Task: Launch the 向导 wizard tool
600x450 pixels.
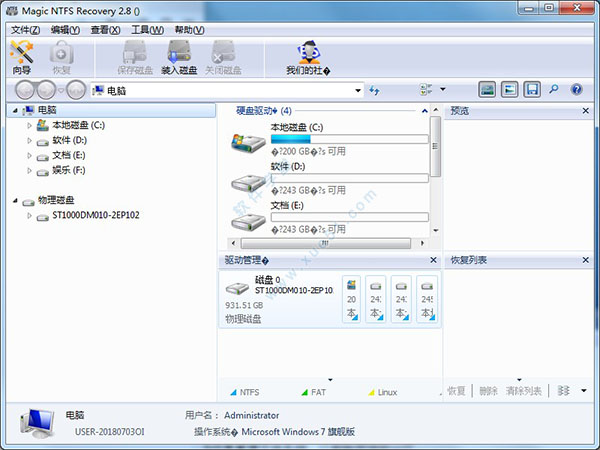Action: [22, 58]
